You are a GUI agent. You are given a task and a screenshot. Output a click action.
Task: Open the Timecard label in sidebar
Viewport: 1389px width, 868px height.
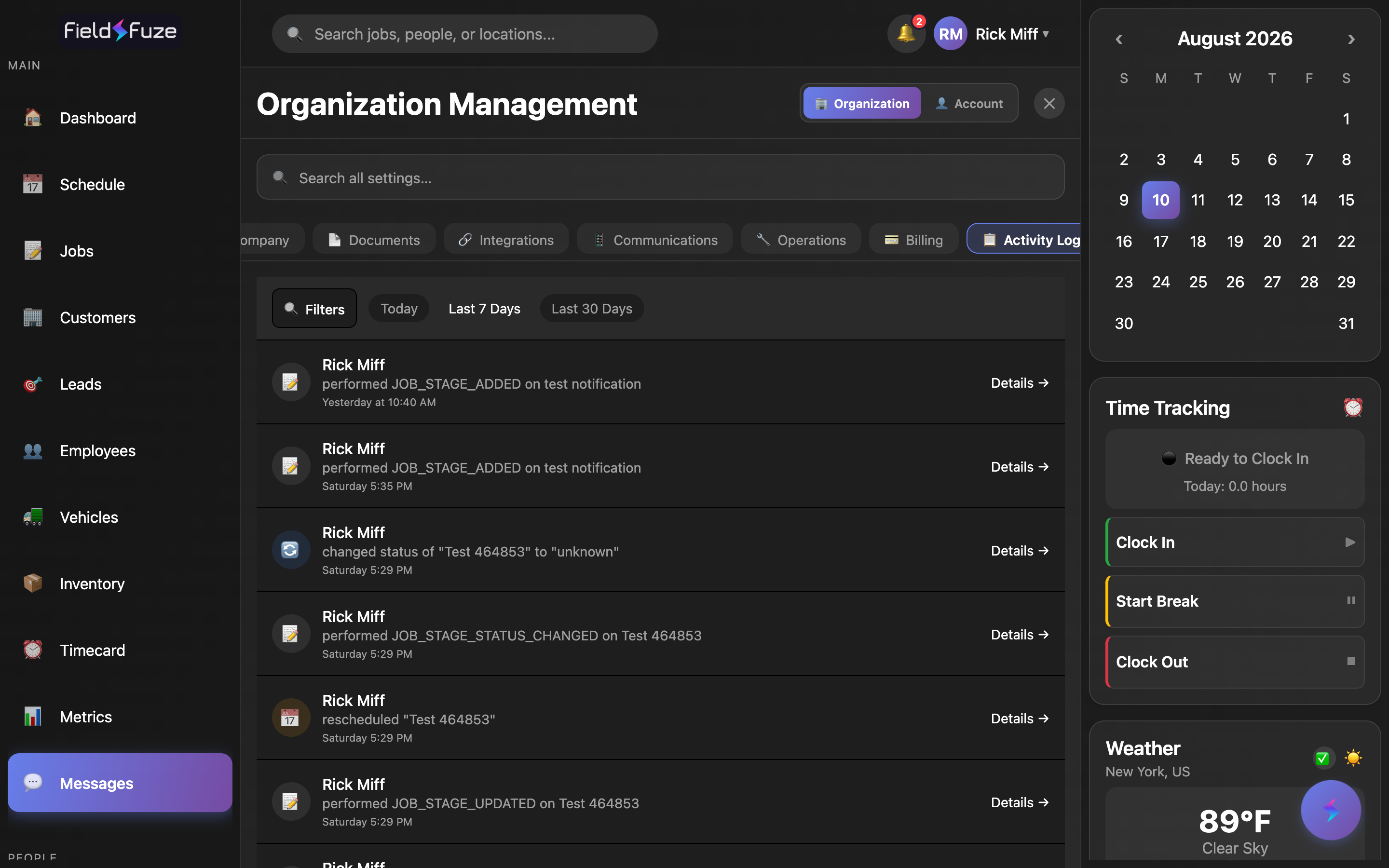pos(93,651)
